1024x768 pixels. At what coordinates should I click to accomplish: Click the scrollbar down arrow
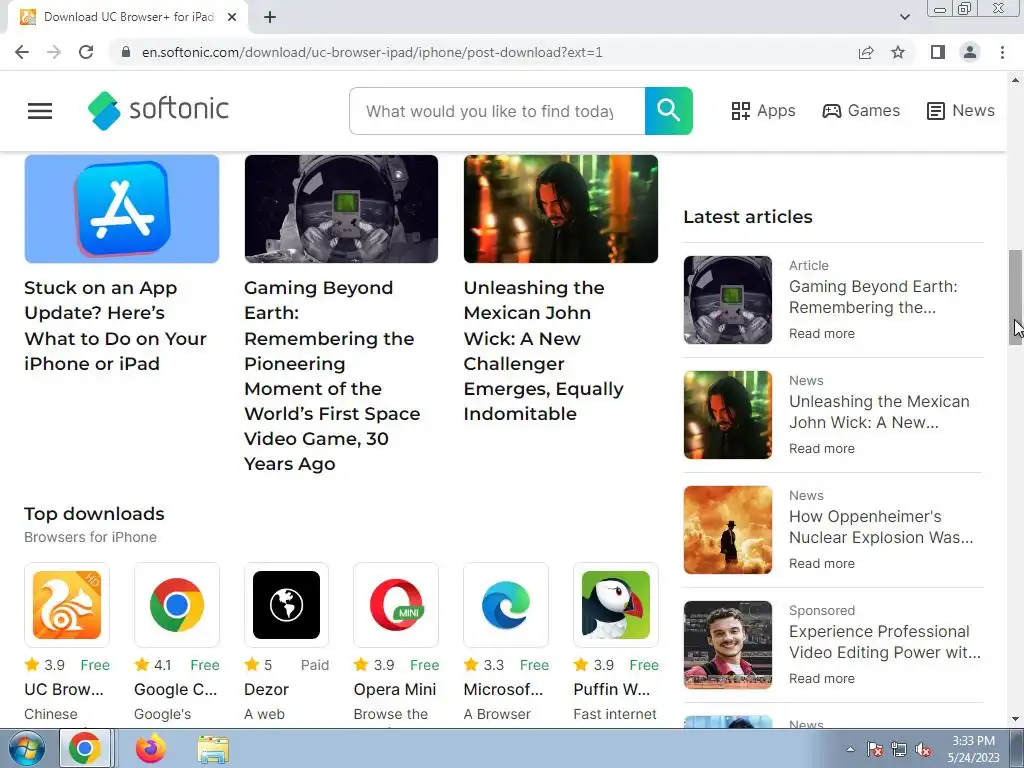click(x=1015, y=719)
